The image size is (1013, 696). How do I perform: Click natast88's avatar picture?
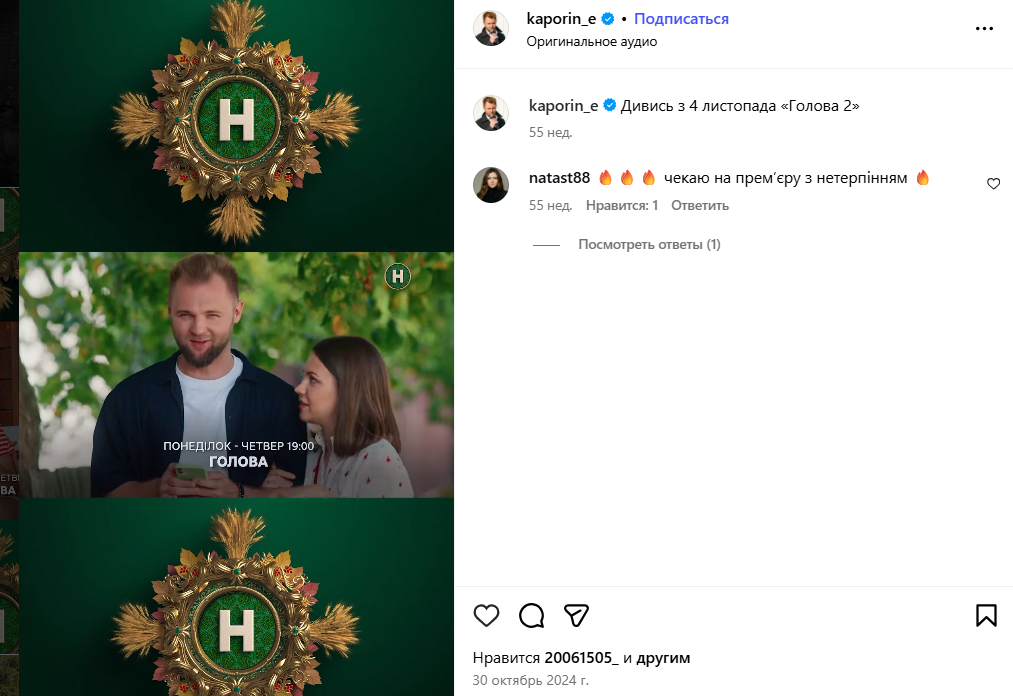[491, 185]
